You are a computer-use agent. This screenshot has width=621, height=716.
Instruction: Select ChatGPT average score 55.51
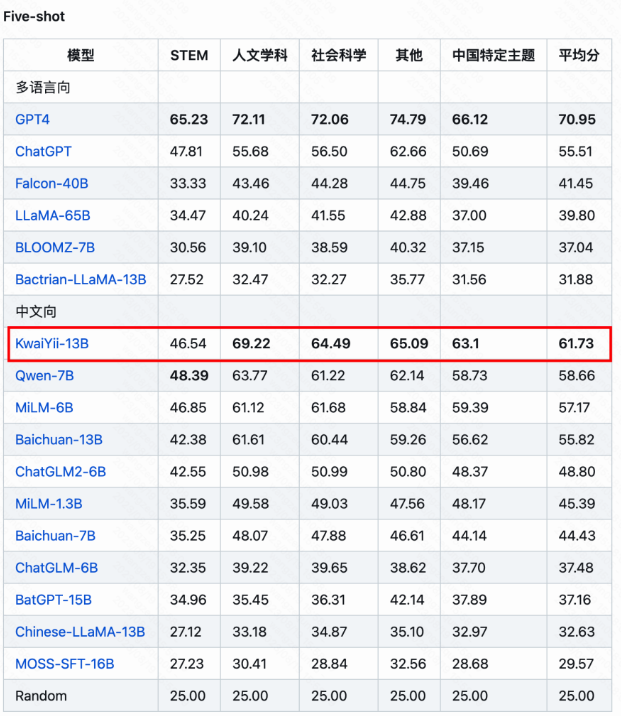pos(575,152)
